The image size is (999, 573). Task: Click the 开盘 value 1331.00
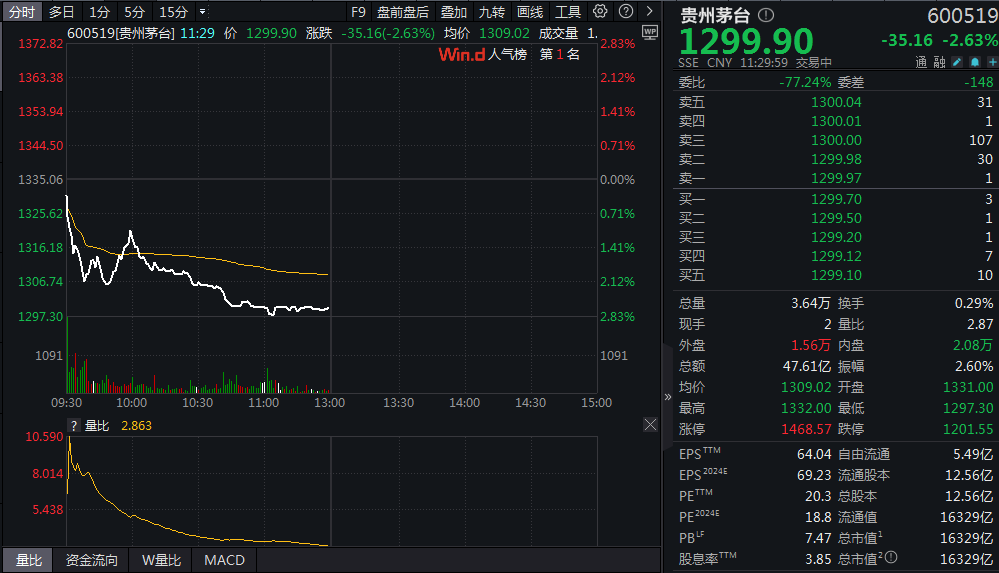coord(968,388)
